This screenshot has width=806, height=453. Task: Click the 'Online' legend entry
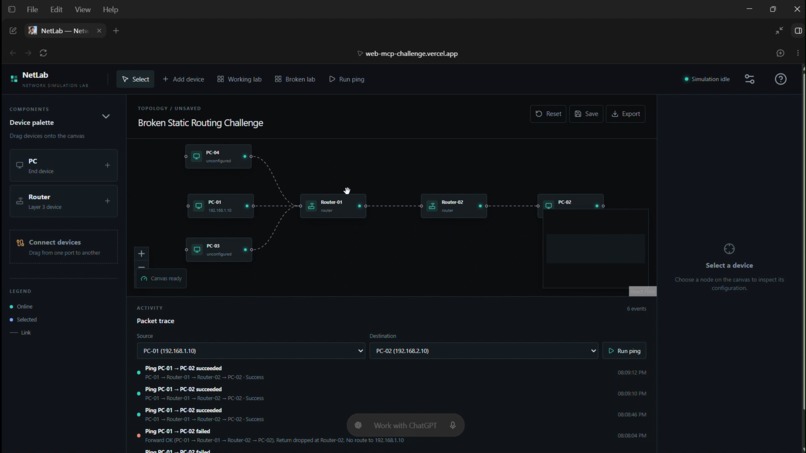tap(21, 307)
